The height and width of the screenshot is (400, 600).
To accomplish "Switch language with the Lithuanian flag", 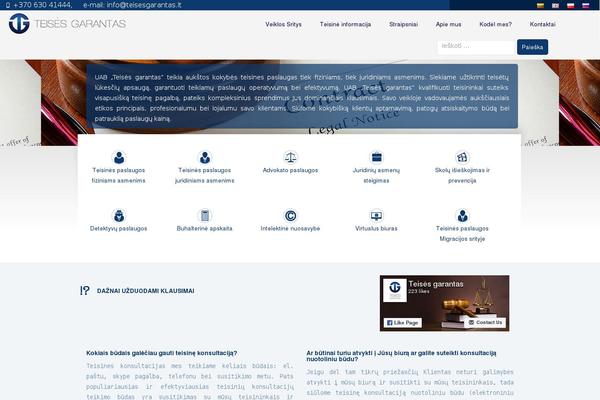I will coord(540,5).
